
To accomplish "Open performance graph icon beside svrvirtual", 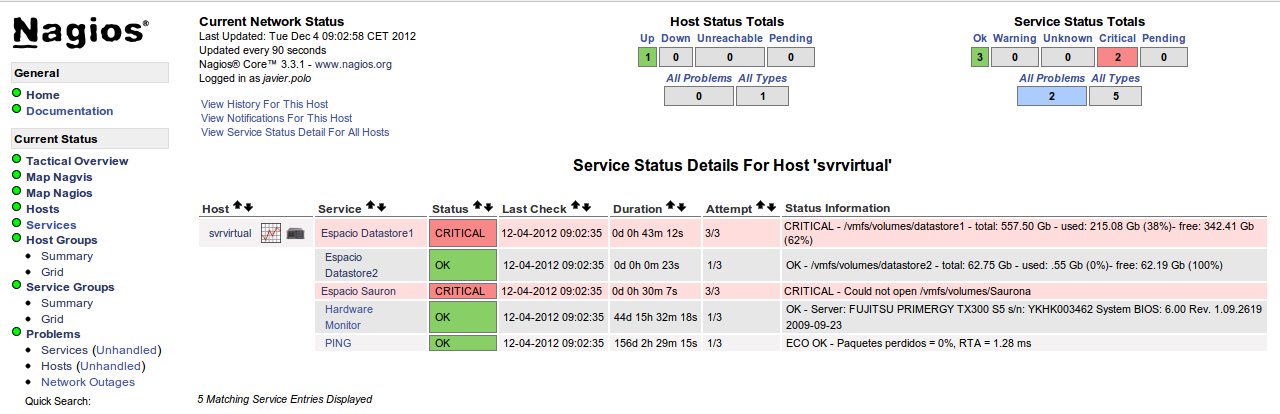I will coord(271,233).
